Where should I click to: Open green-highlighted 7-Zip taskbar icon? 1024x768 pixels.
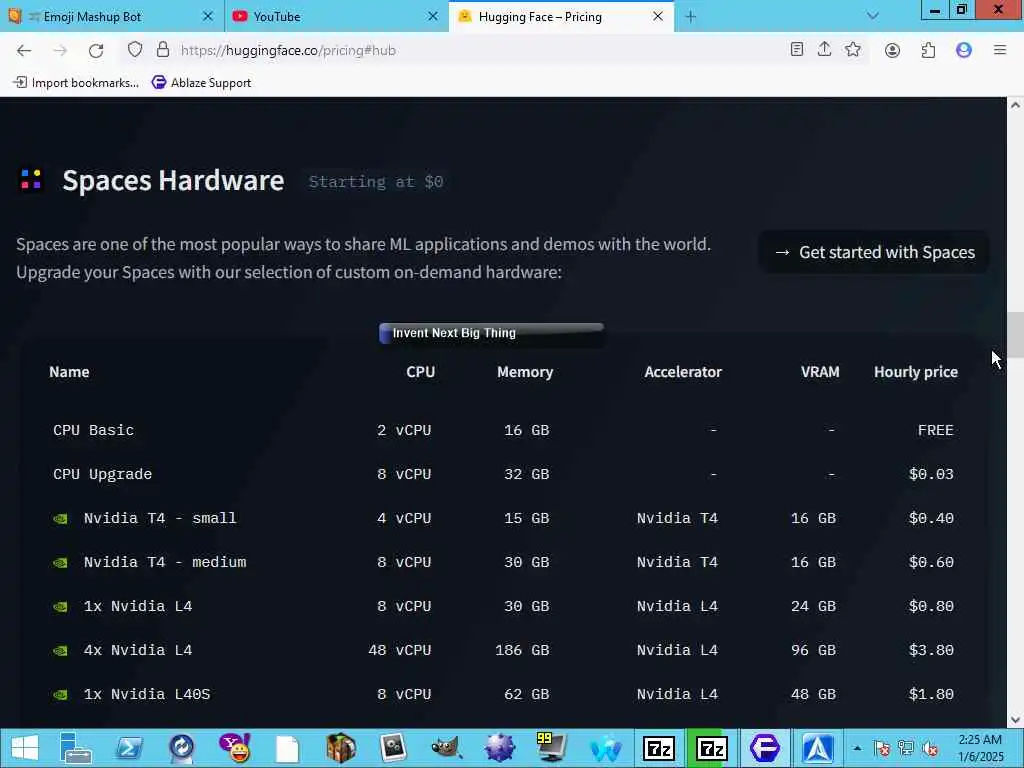pyautogui.click(x=711, y=748)
